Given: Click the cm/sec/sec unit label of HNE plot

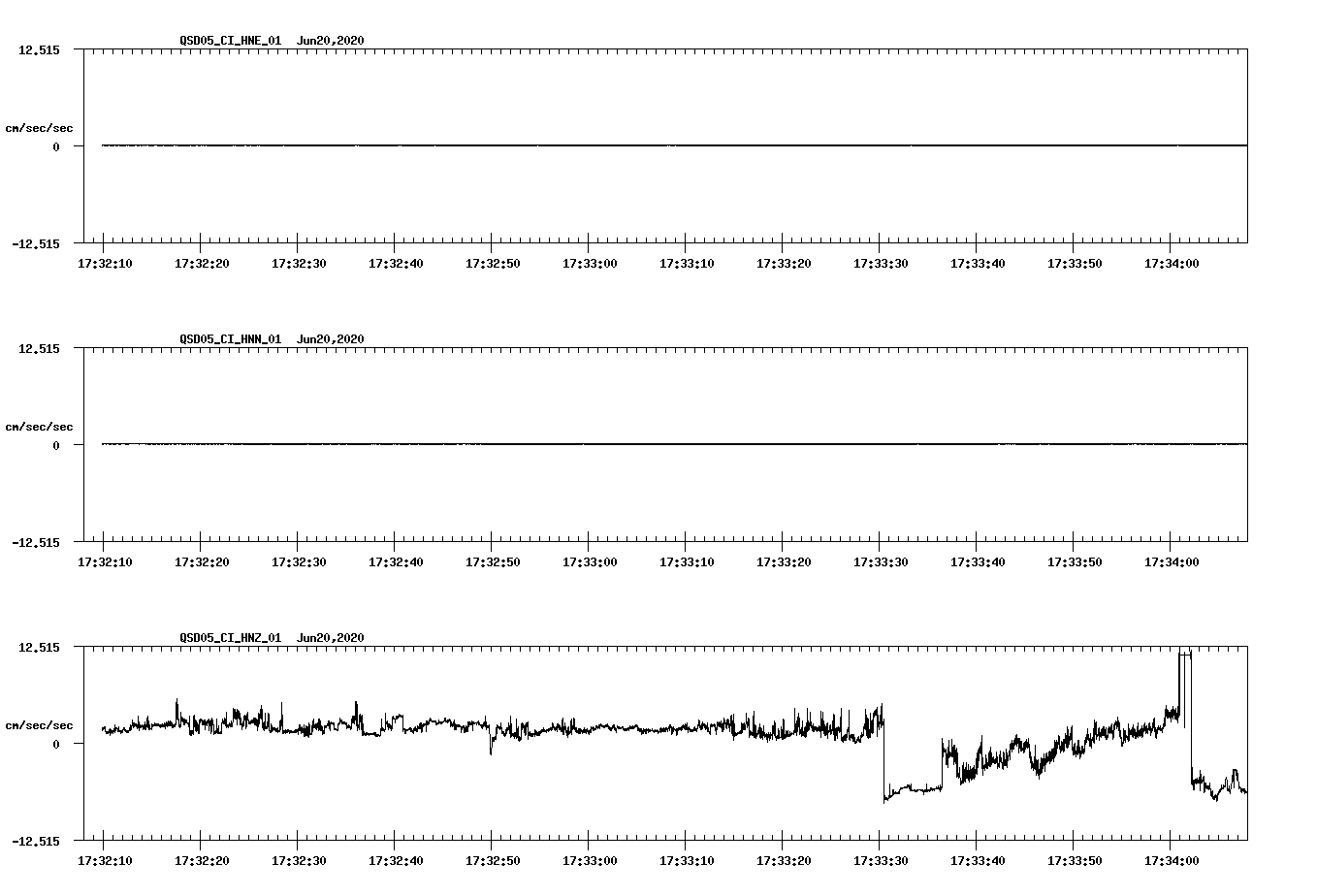Looking at the screenshot, I should coord(39,128).
